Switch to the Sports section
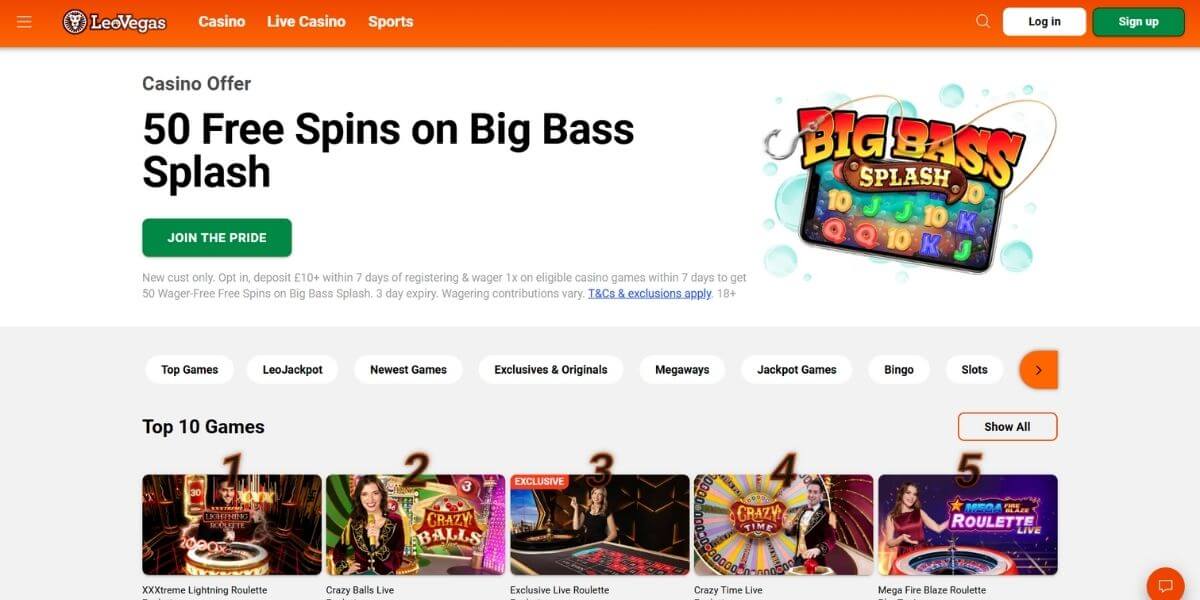Image resolution: width=1200 pixels, height=600 pixels. [x=390, y=21]
